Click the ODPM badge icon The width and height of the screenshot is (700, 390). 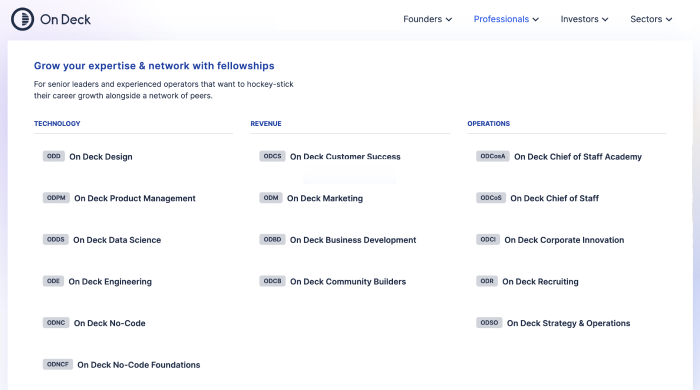tap(56, 198)
